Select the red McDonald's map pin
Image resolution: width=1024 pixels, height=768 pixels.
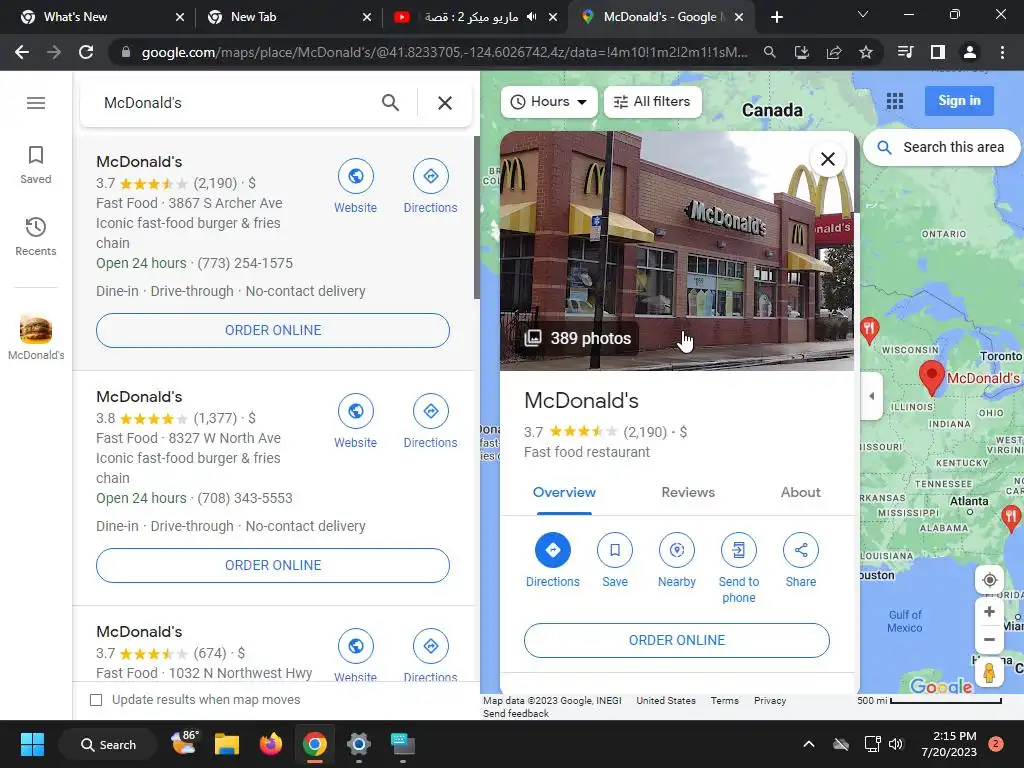(x=931, y=376)
